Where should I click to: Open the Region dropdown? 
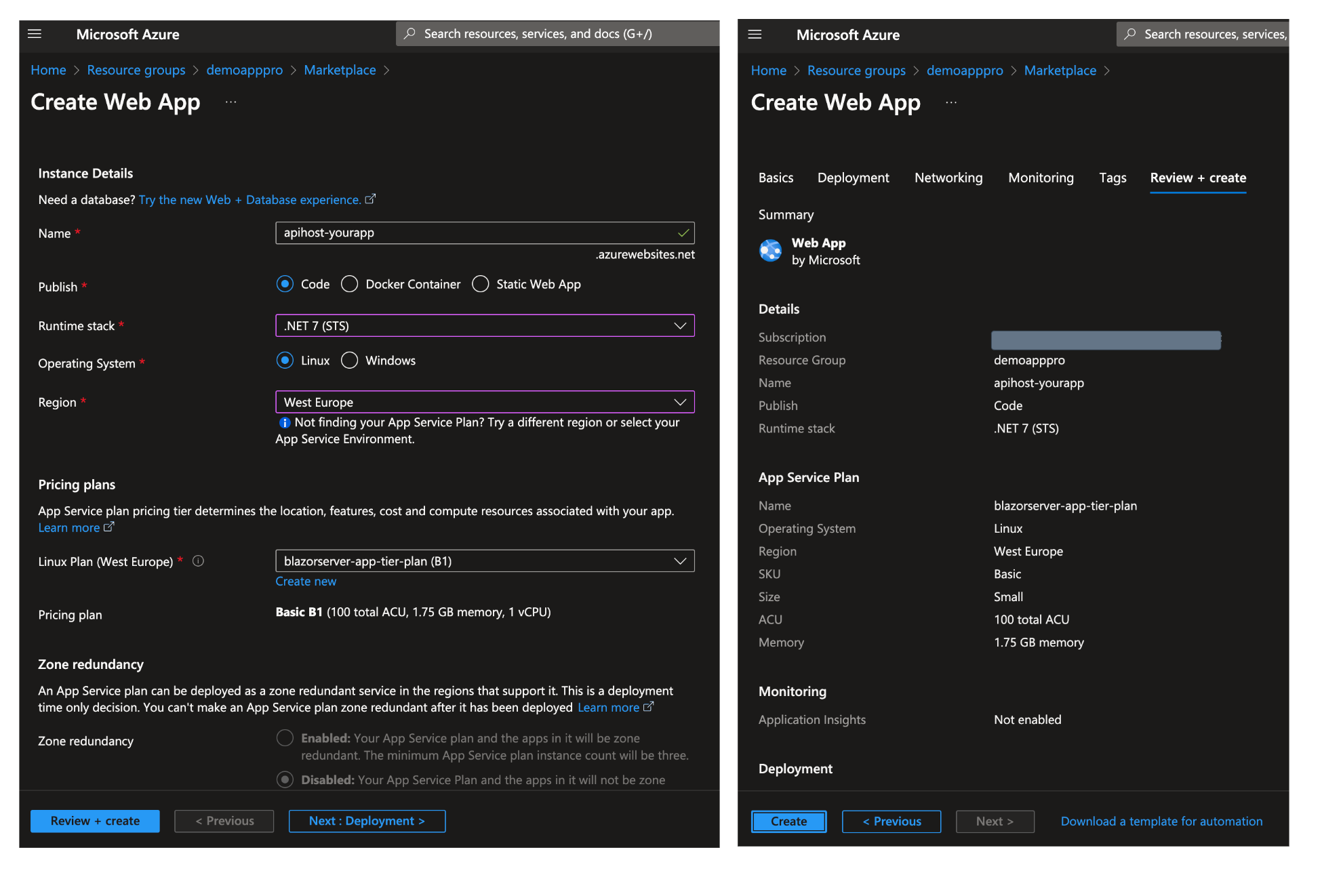click(485, 403)
